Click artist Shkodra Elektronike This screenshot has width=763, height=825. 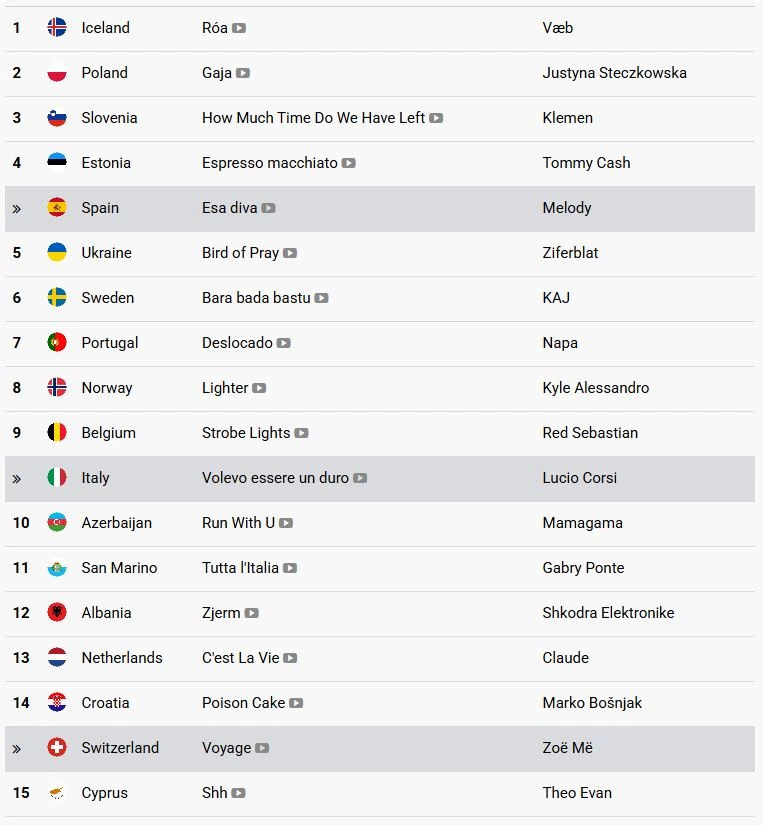608,613
